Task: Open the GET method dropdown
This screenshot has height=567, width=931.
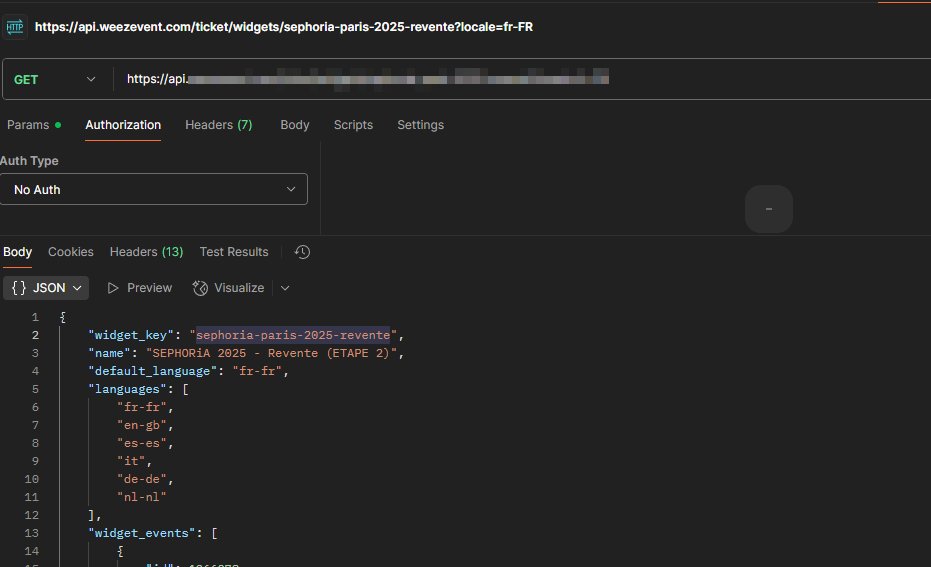Action: point(55,80)
